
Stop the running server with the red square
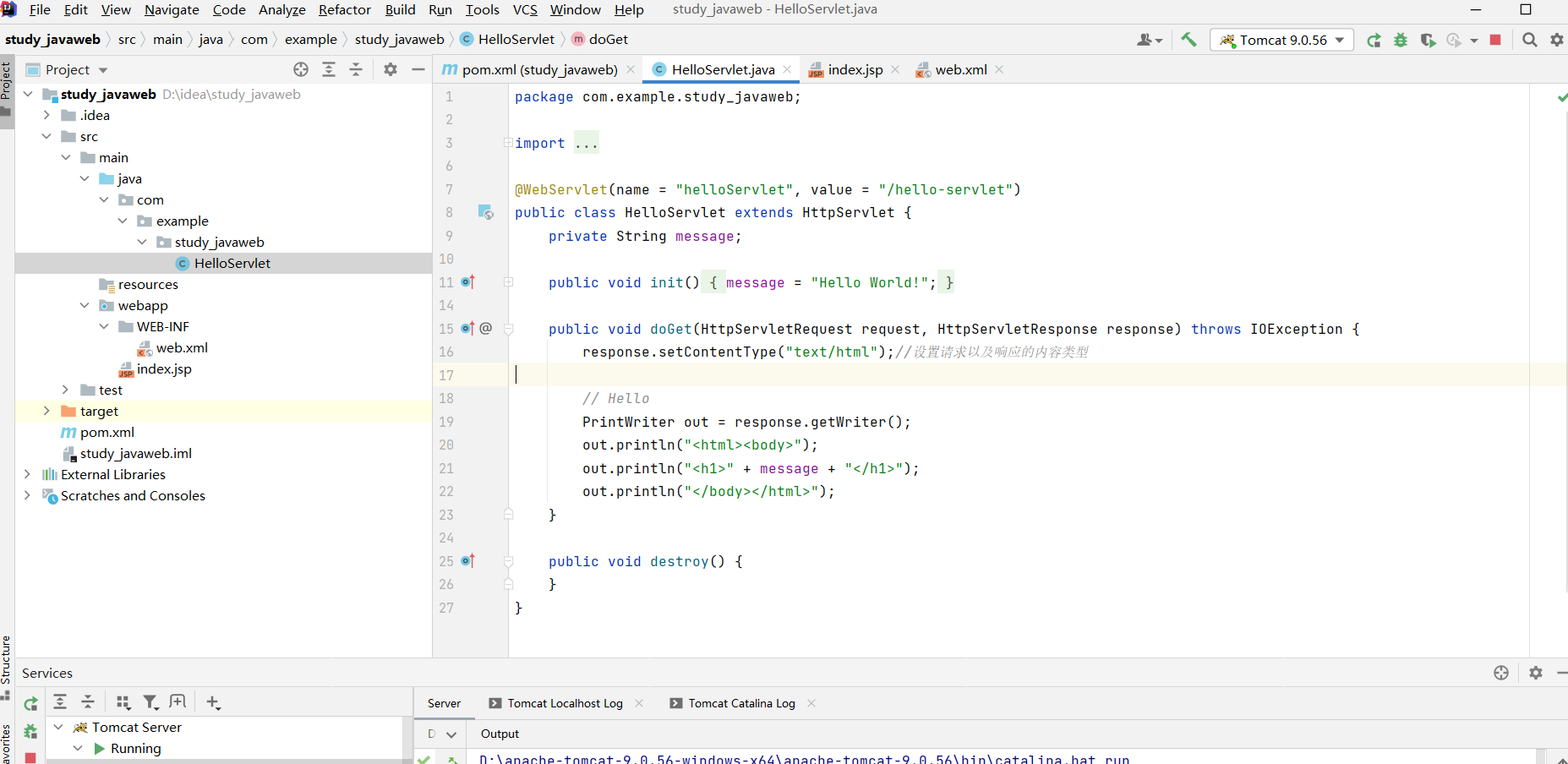[x=1495, y=40]
